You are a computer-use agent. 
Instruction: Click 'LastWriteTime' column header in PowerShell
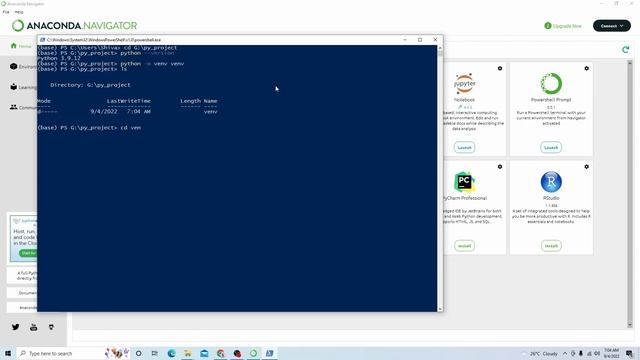[129, 101]
